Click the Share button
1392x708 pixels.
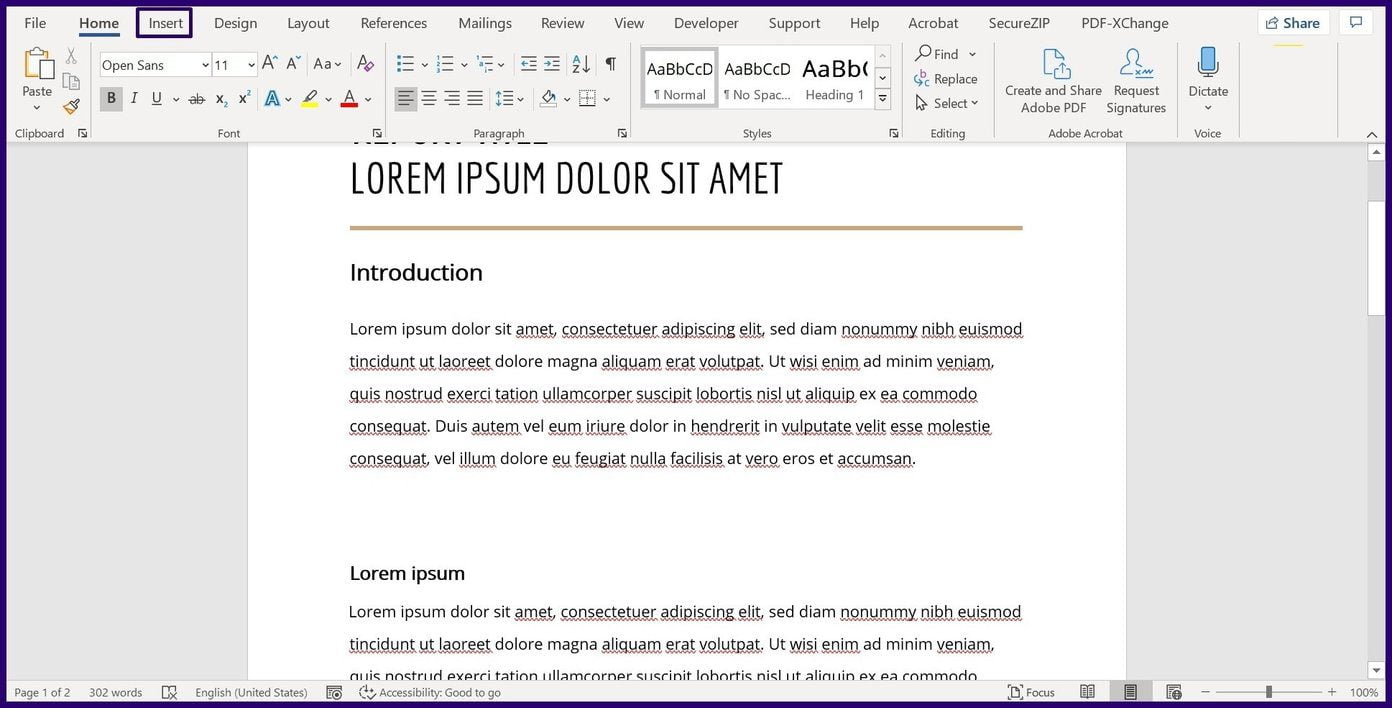click(x=1292, y=22)
